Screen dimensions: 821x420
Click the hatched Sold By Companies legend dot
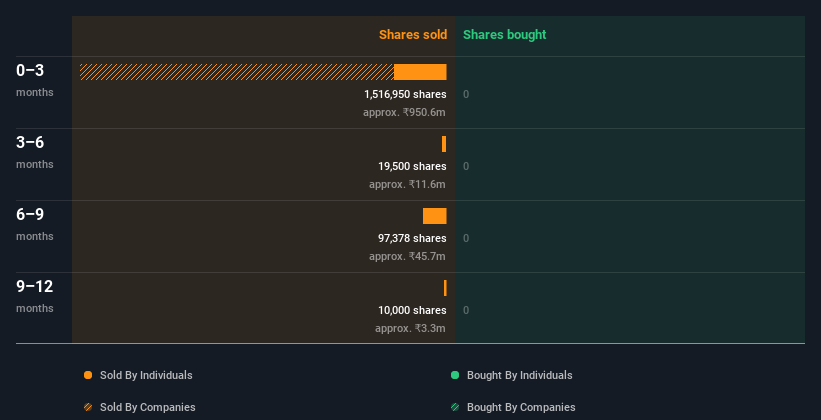tap(88, 407)
